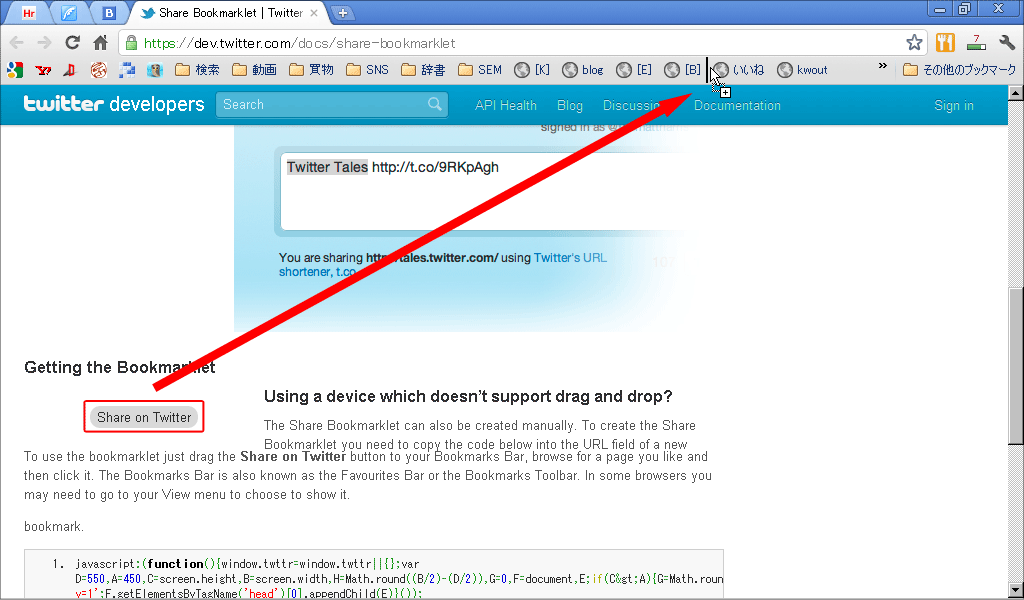Expand the 動画 bookmarks folder
This screenshot has width=1024, height=600.
point(255,70)
